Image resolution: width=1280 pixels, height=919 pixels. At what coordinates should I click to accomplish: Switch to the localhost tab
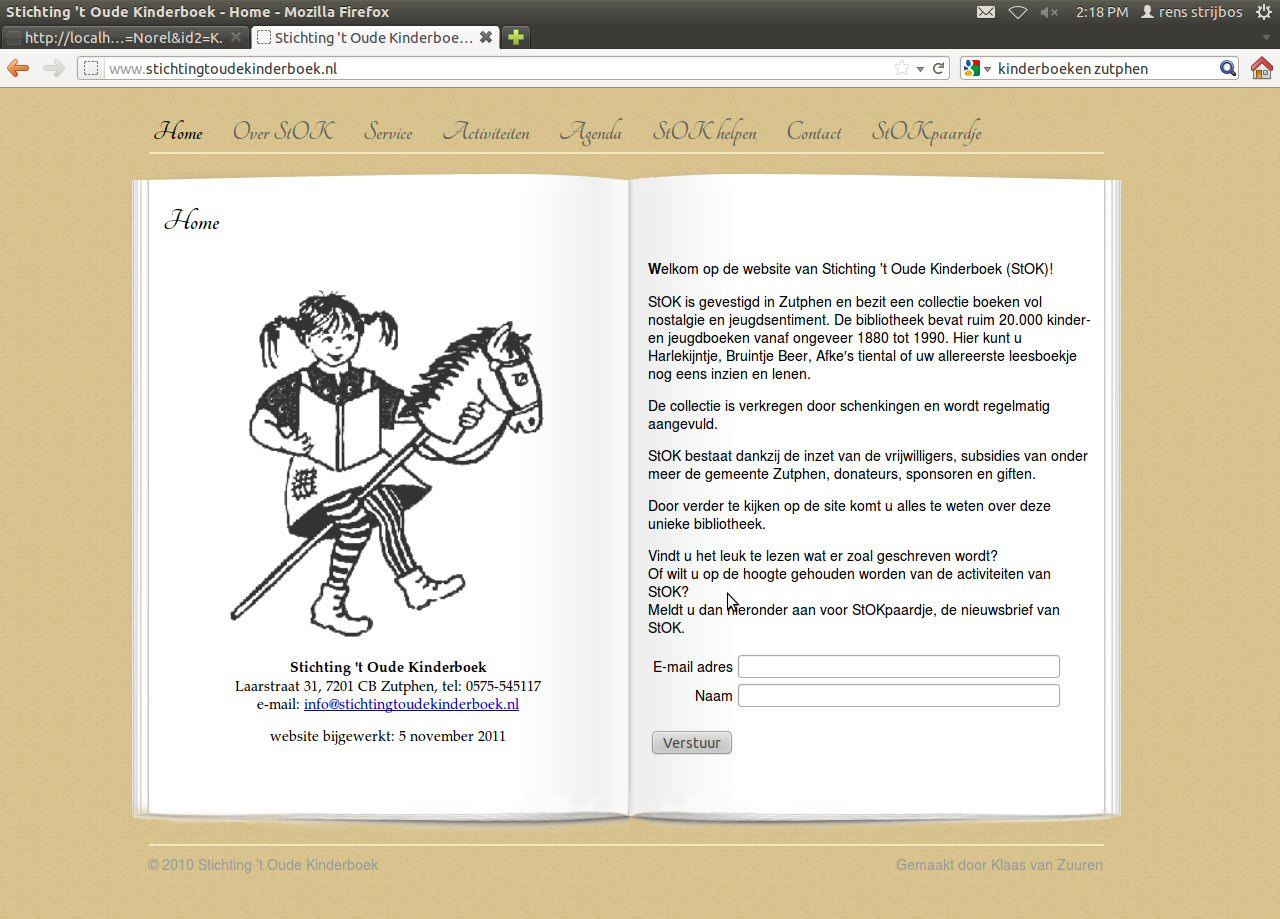(x=120, y=37)
